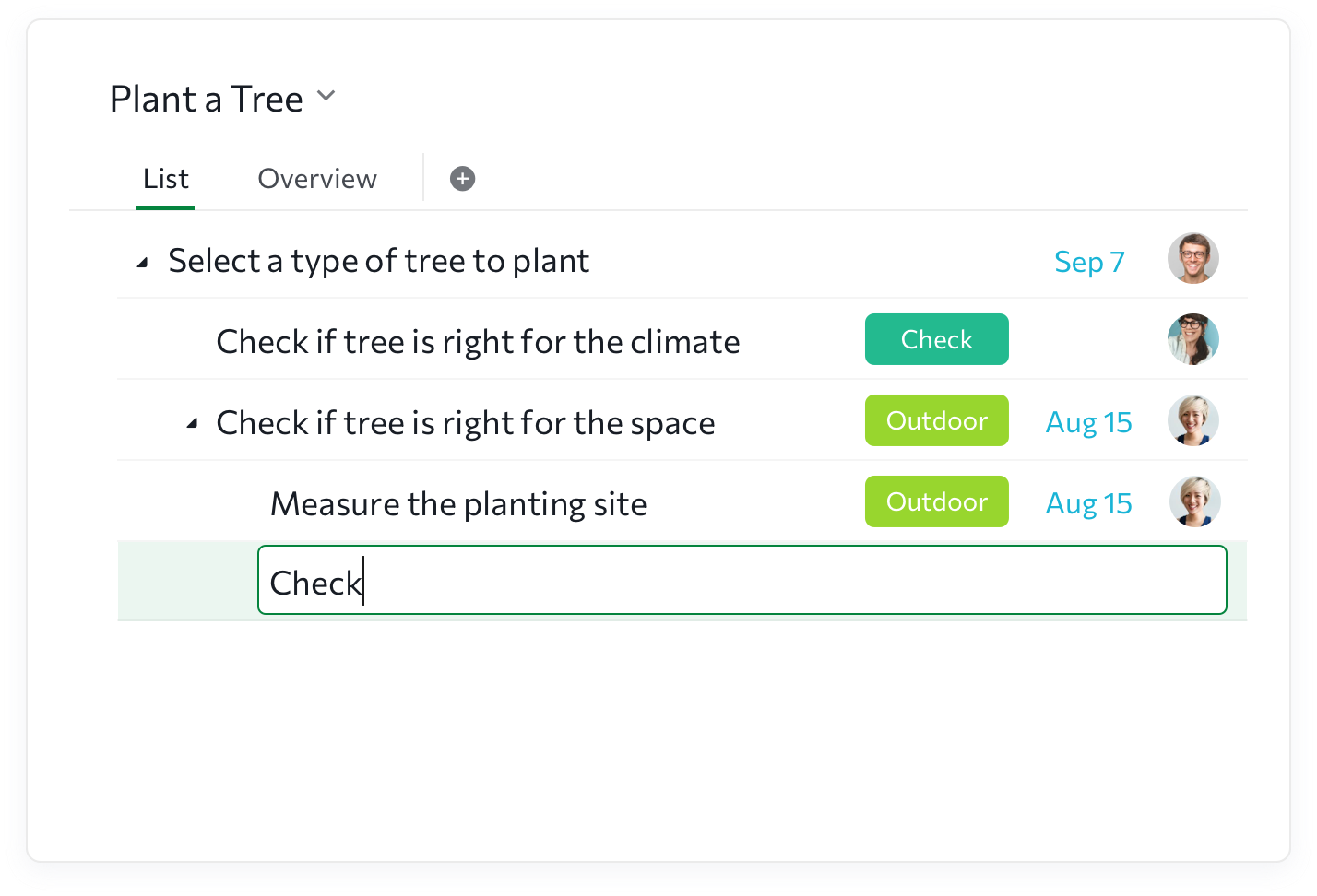This screenshot has width=1317, height=896.
Task: Click the Sep 7 due date
Action: (x=1089, y=262)
